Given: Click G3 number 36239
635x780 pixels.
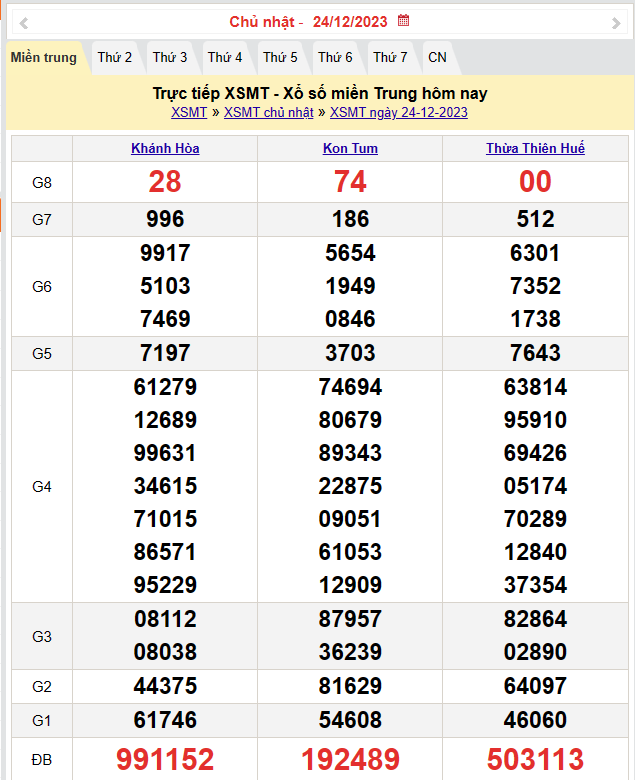Looking at the screenshot, I should pos(351,652).
